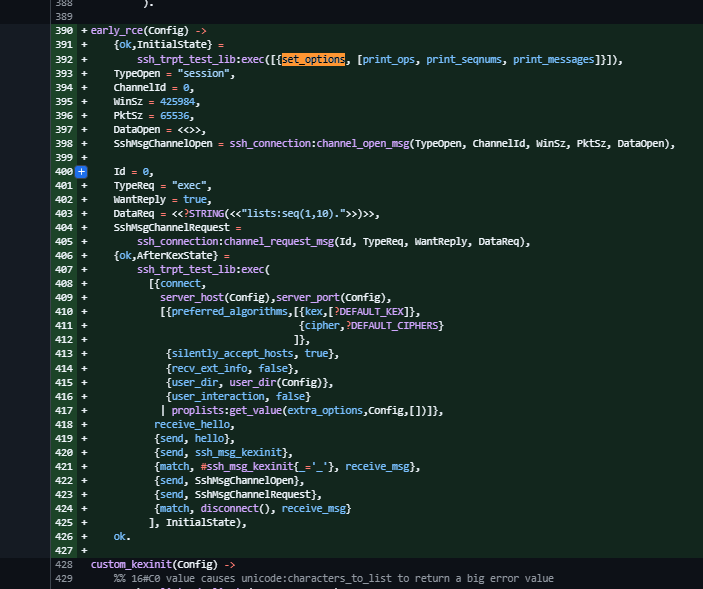Screen dimensions: 703x589
Task: Click the disconnect() call on line 424
Action: click(235, 509)
